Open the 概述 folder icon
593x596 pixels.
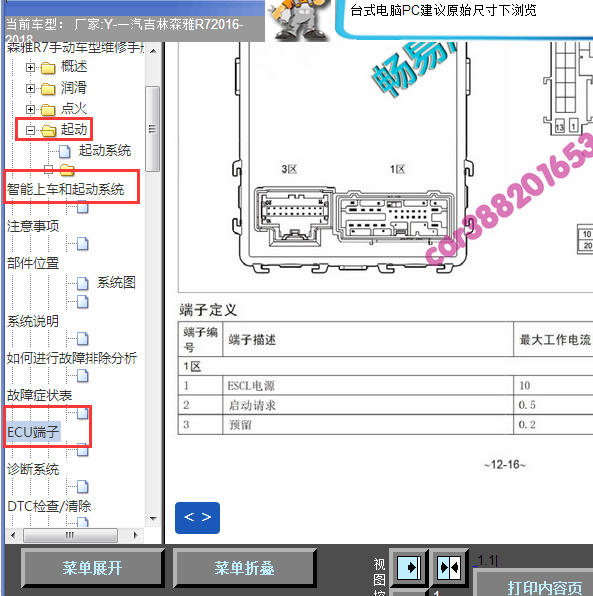click(48, 68)
